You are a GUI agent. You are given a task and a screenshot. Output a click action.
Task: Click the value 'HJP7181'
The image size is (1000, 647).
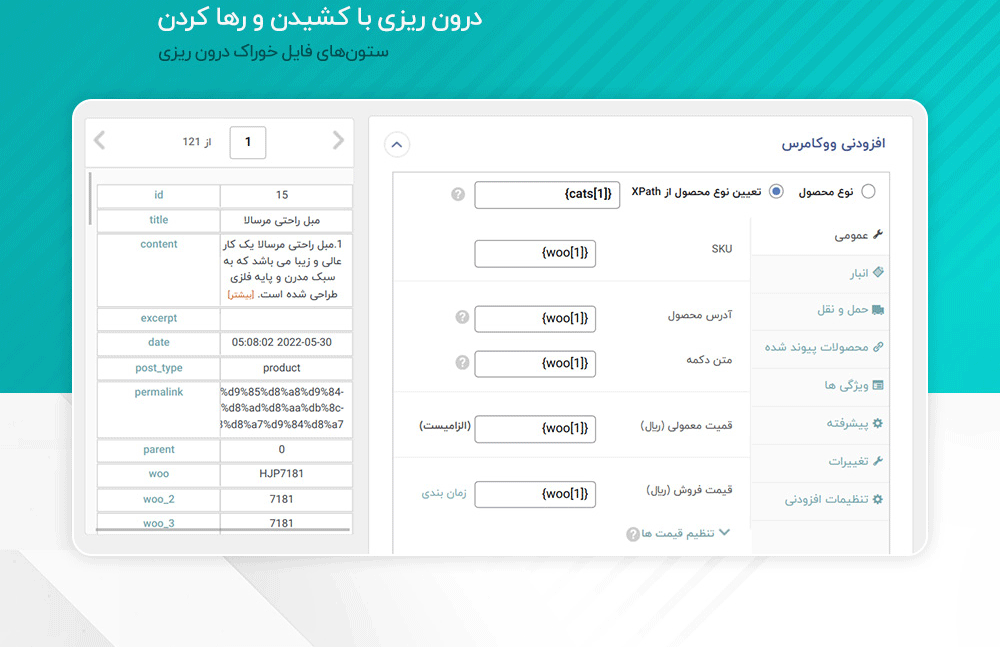(281, 473)
